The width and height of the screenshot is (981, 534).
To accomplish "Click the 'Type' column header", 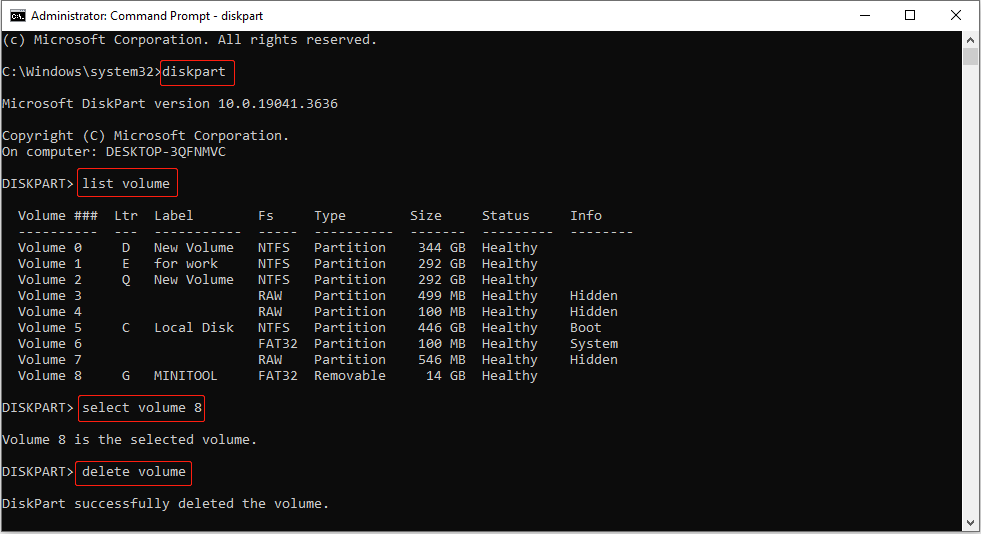I will (x=330, y=216).
